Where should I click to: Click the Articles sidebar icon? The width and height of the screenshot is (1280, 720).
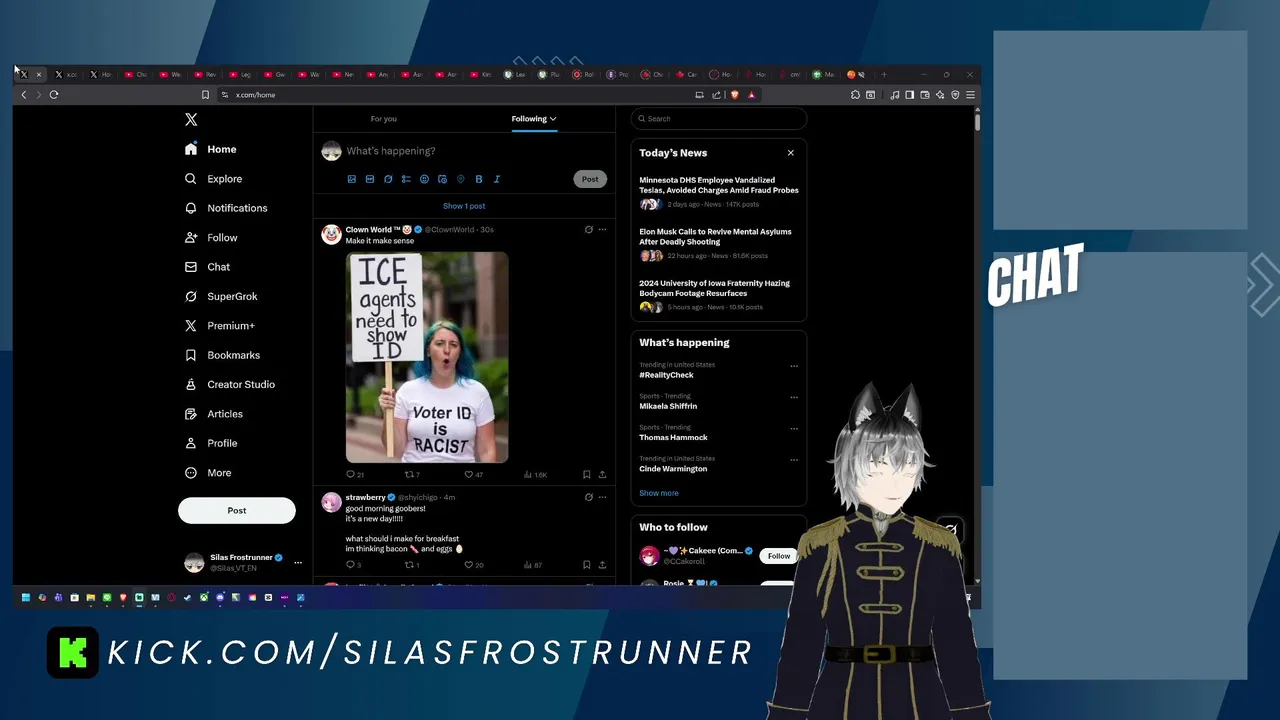191,414
